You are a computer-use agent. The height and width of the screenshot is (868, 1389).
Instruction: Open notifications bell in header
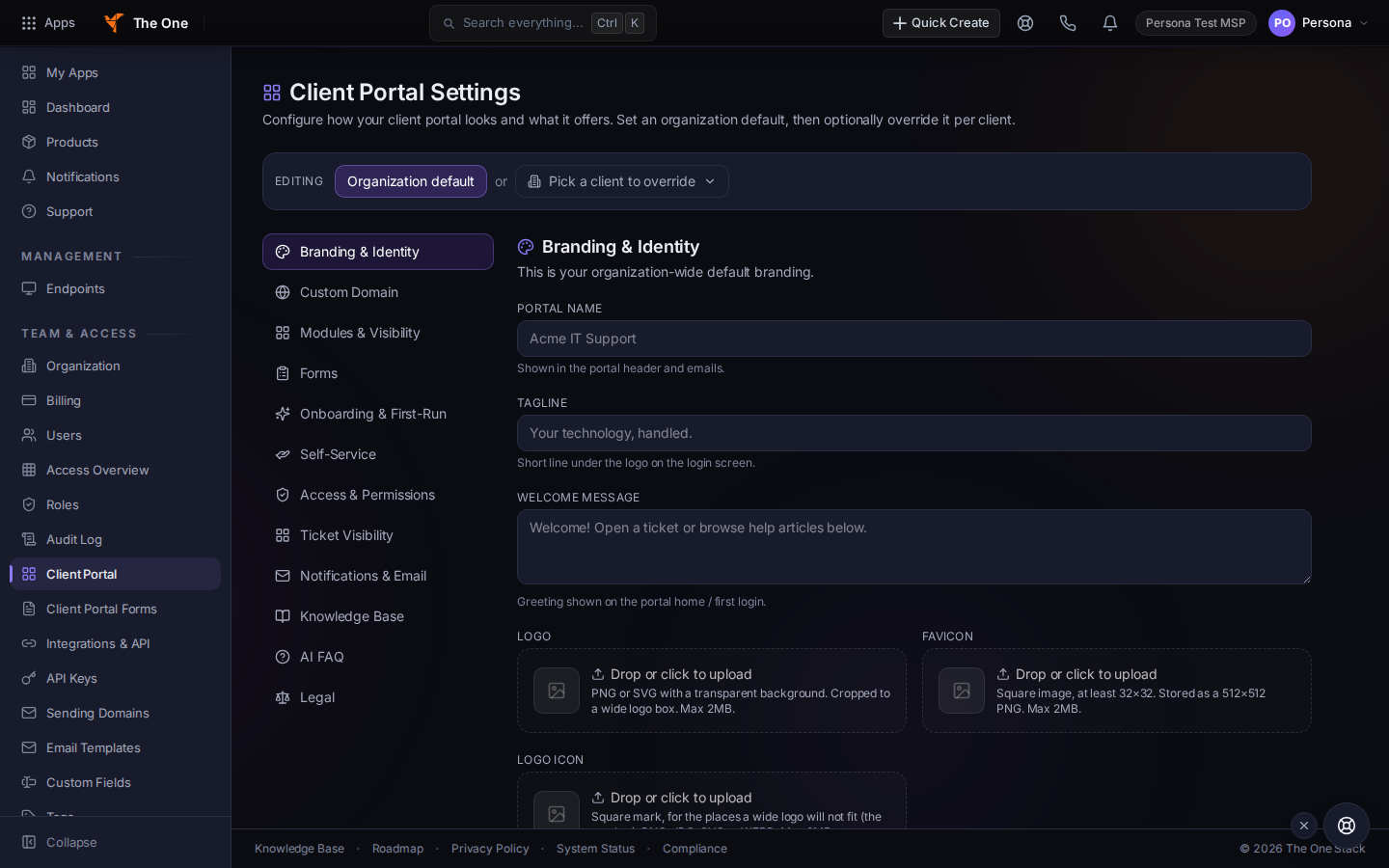(x=1110, y=23)
